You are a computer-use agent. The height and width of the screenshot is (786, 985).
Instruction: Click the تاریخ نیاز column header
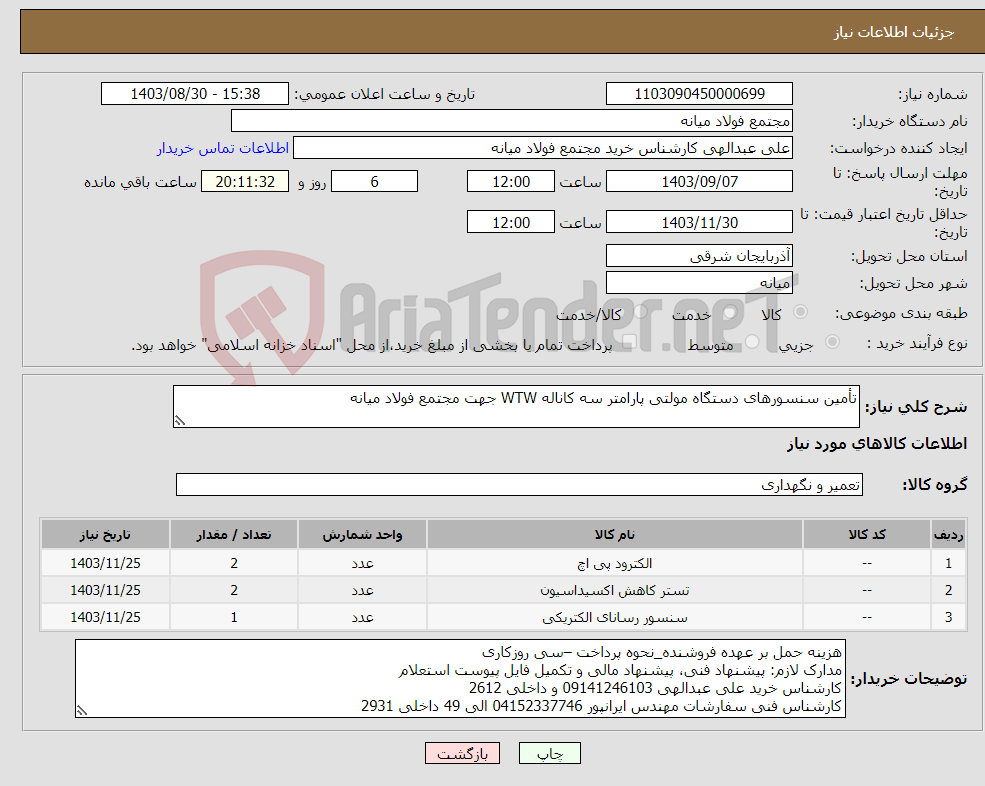coord(105,534)
